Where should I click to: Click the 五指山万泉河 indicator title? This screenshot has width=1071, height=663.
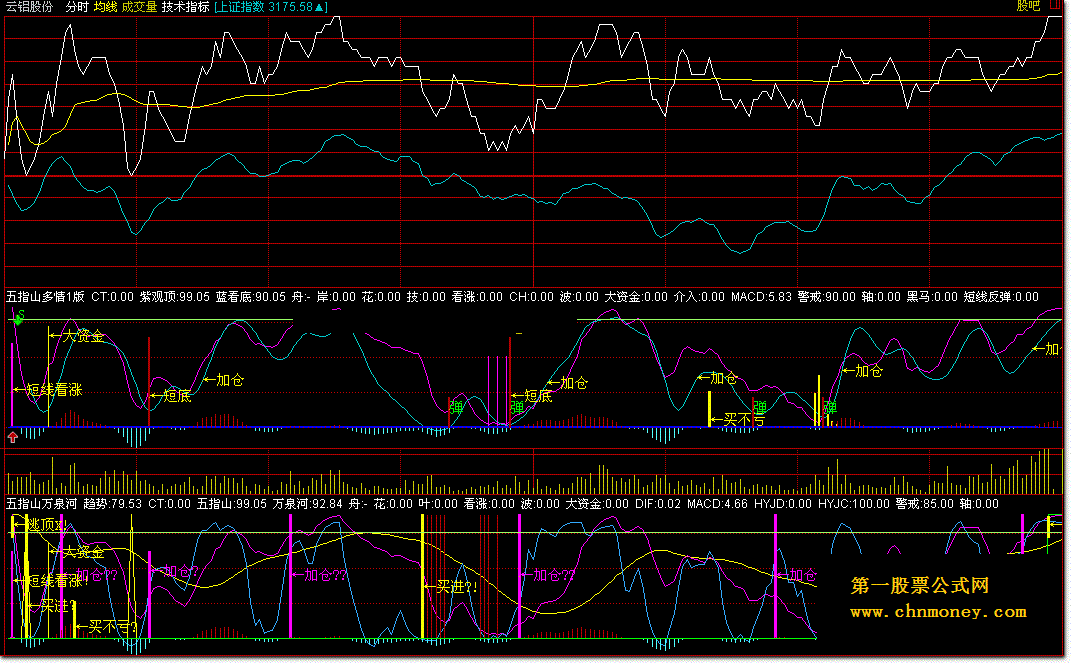click(41, 504)
